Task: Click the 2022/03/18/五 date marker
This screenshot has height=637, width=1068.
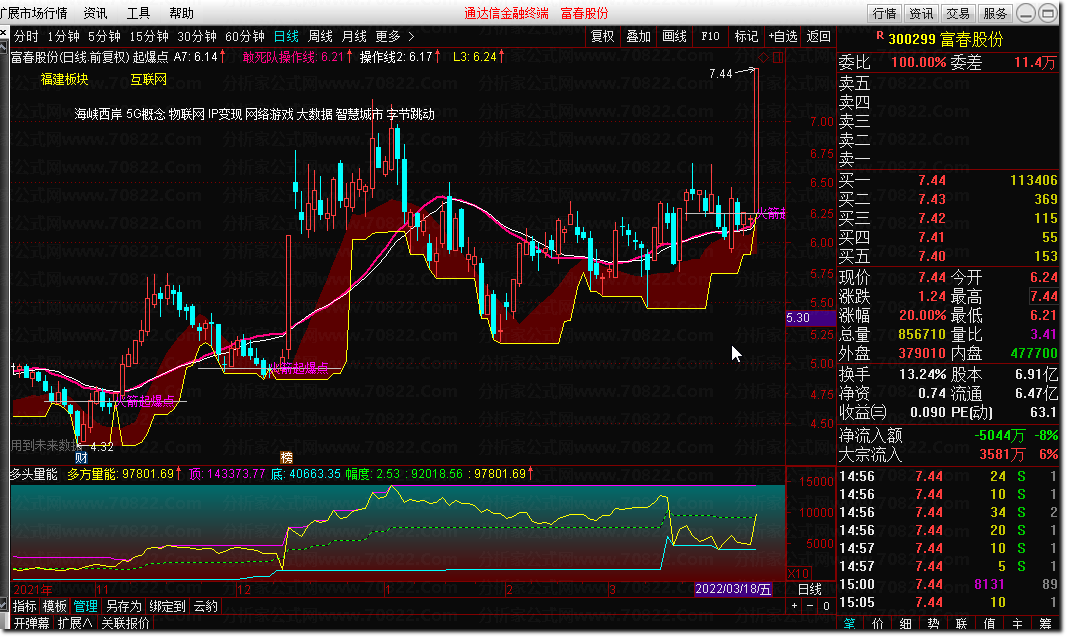Action: coord(733,589)
